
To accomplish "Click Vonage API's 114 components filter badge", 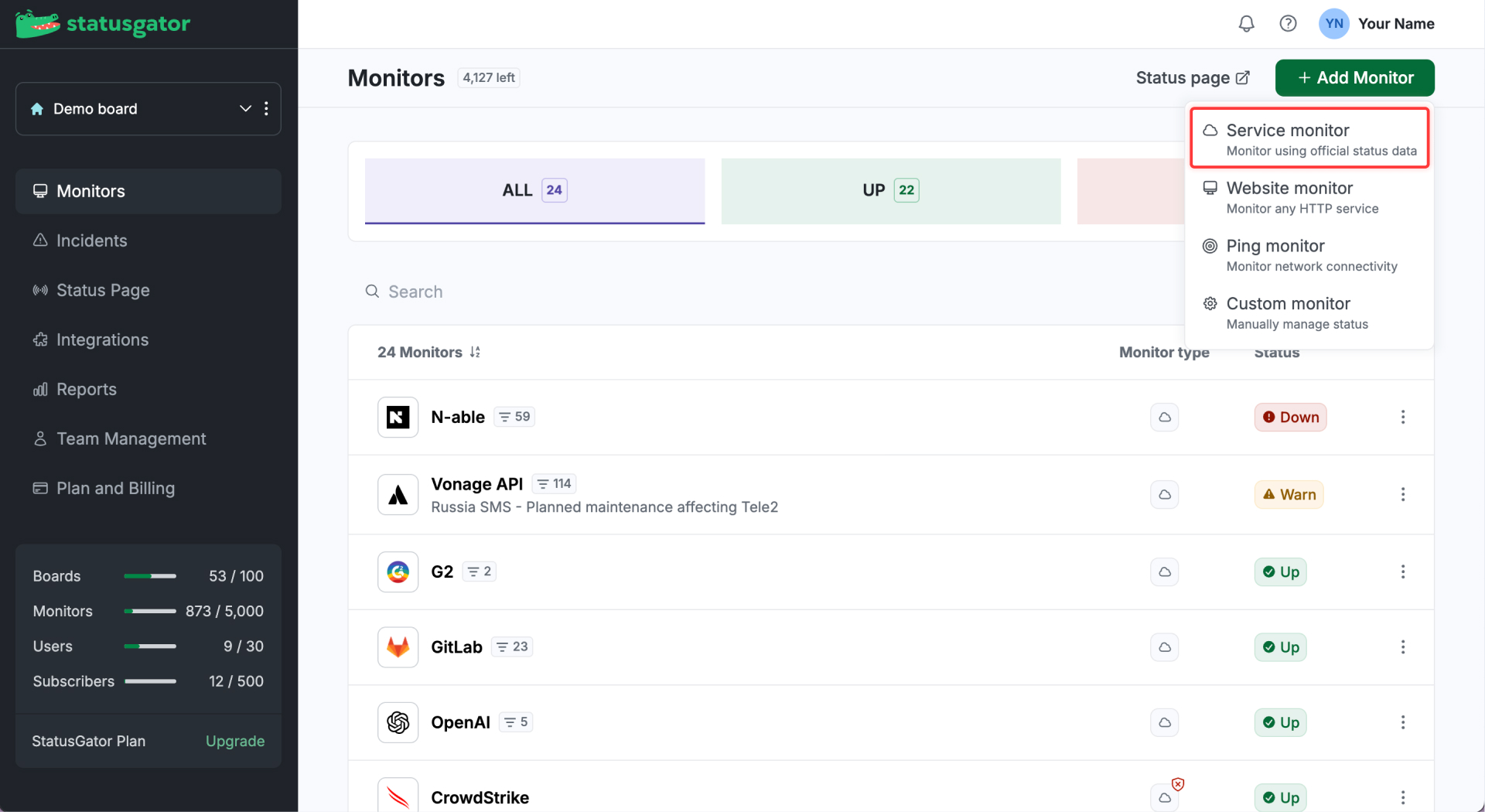I will (554, 483).
